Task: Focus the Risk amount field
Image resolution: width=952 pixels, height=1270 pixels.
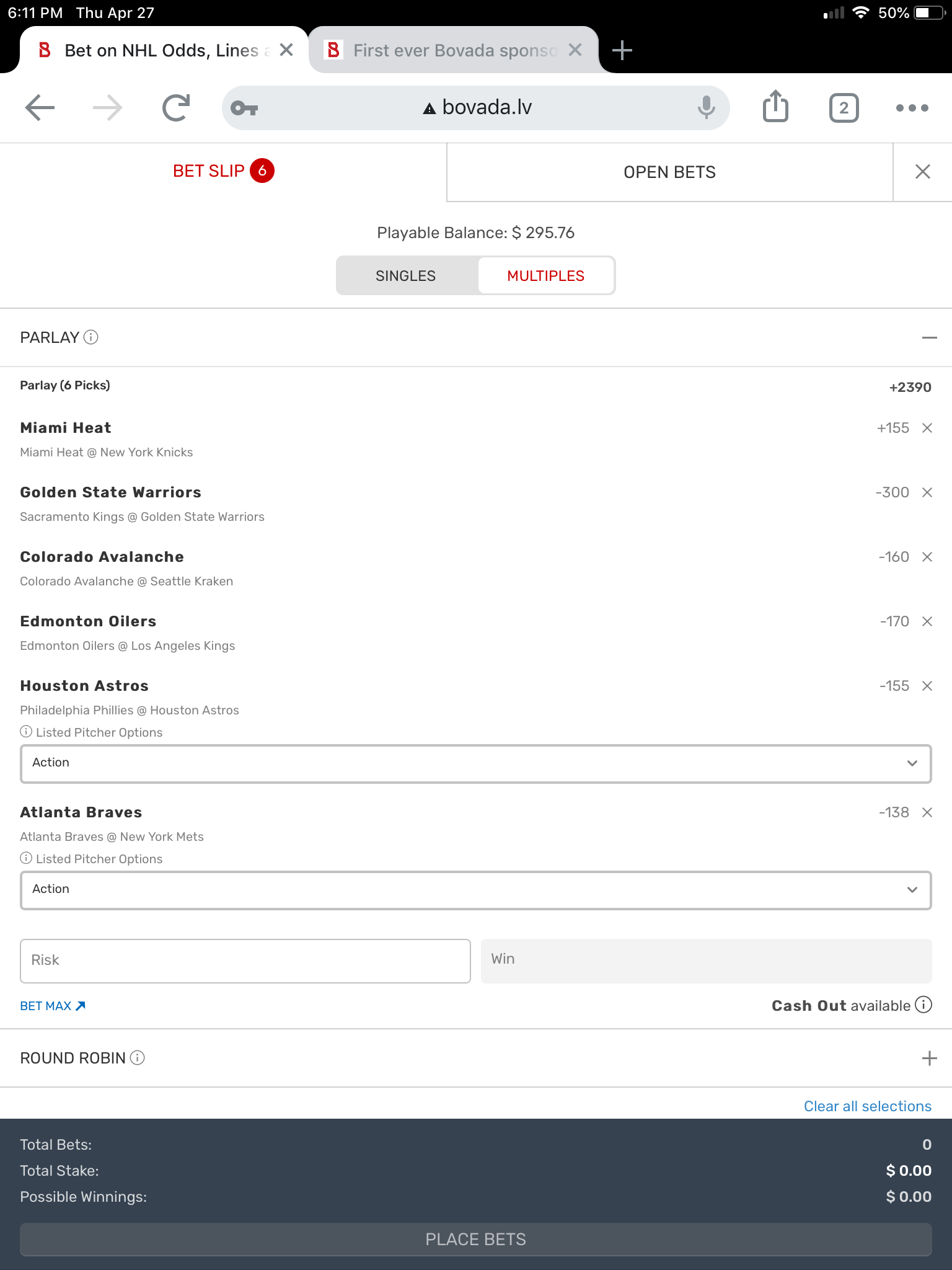Action: coord(245,961)
